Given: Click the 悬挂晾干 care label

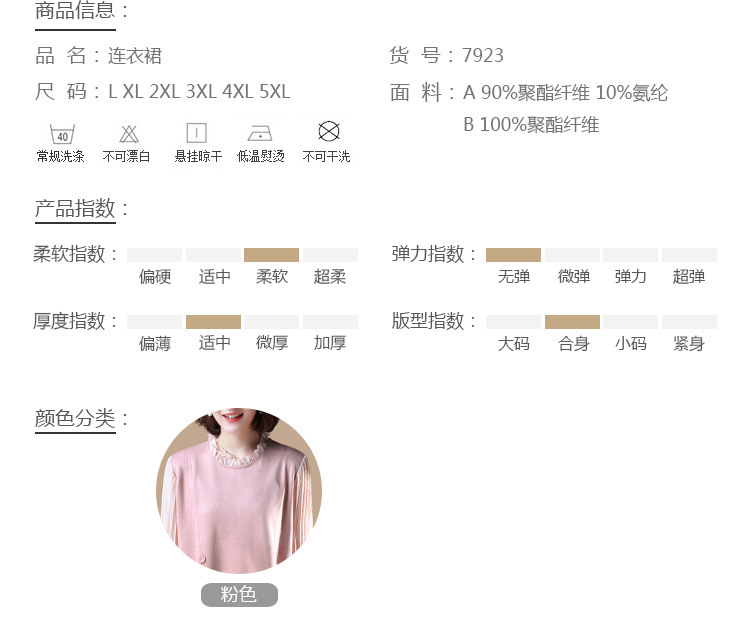Looking at the screenshot, I should [x=198, y=156].
